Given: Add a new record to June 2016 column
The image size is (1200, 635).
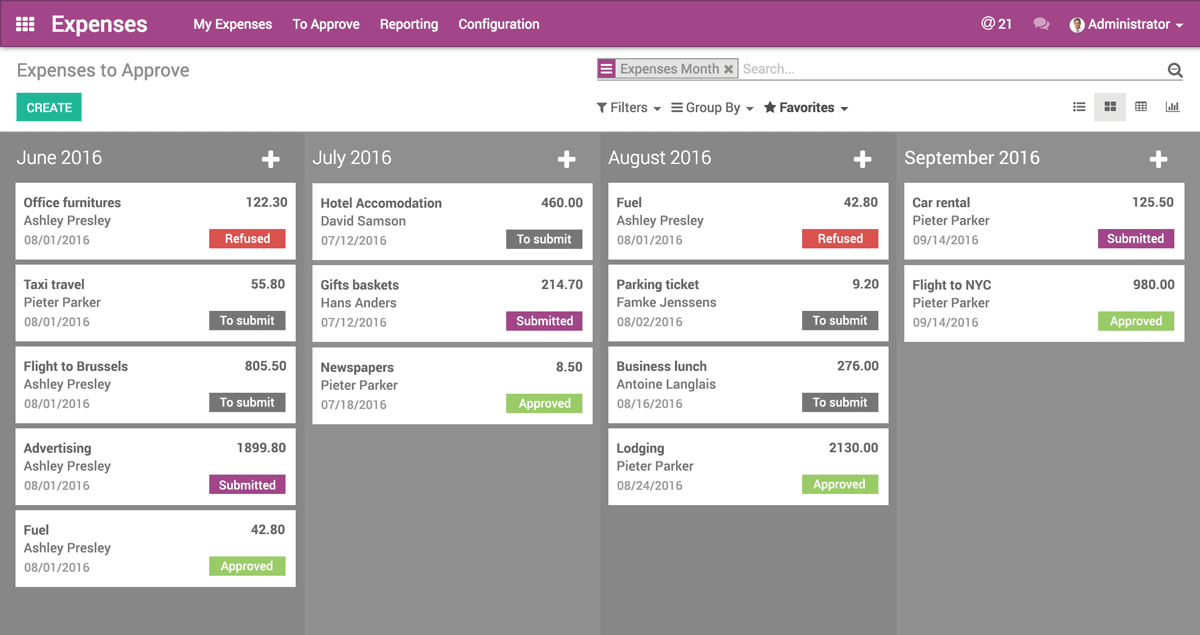Looking at the screenshot, I should 270,158.
